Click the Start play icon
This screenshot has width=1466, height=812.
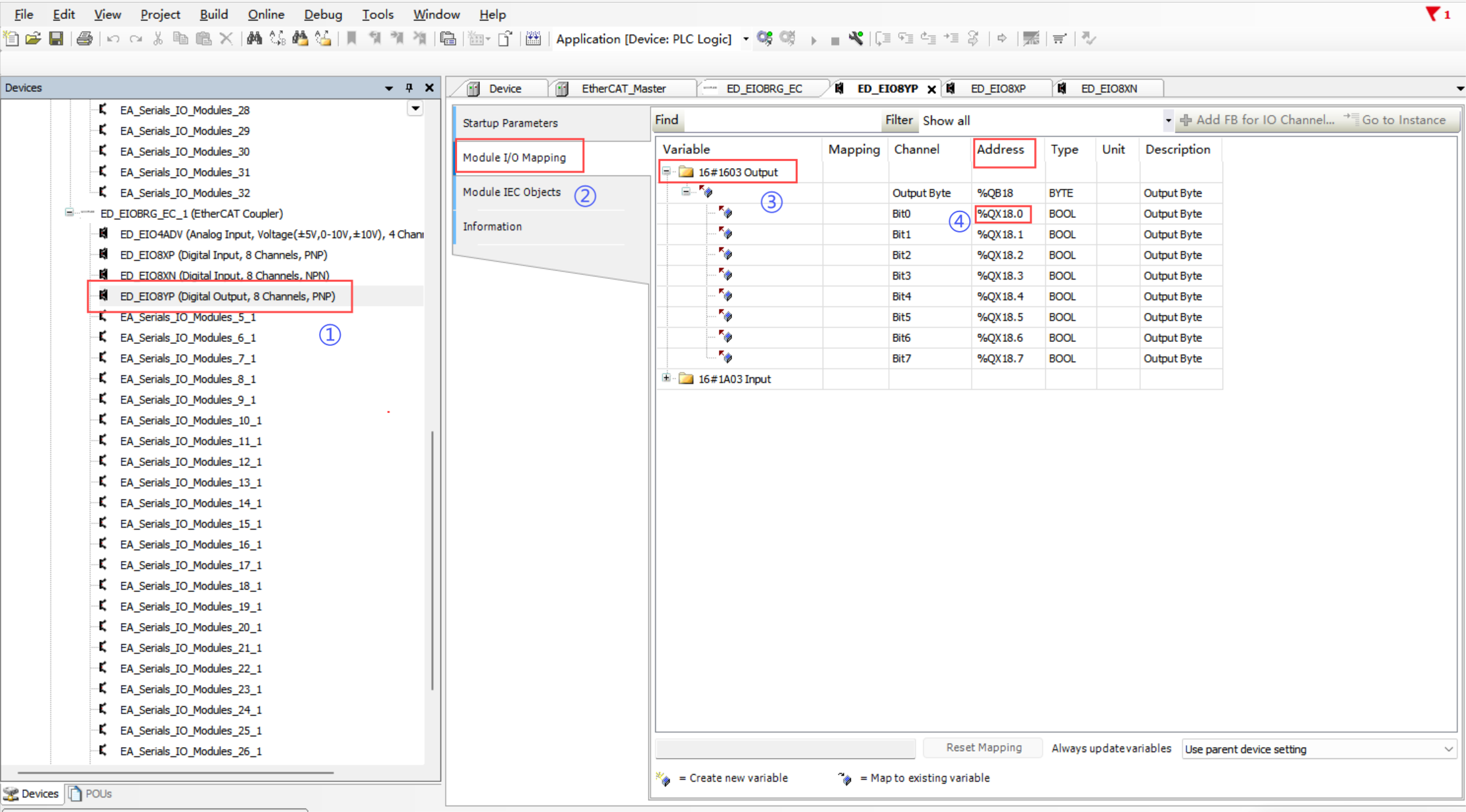[x=813, y=40]
